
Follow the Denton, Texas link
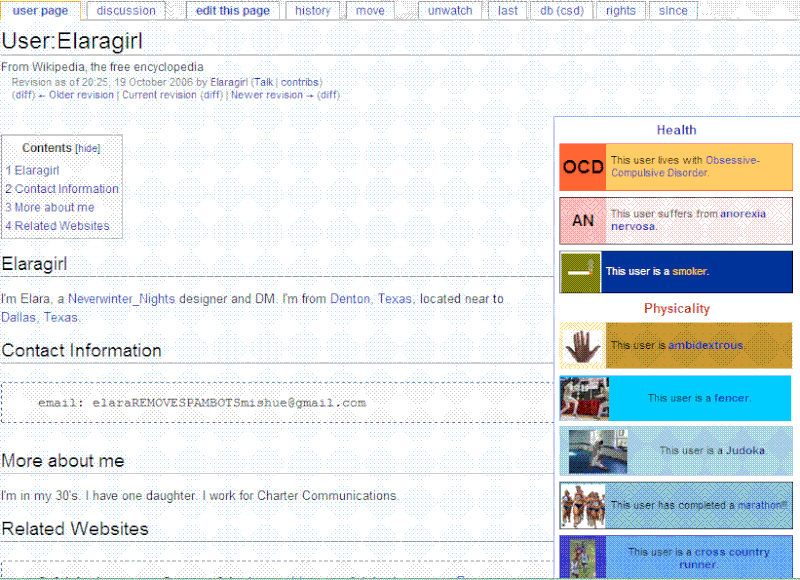coord(373,299)
